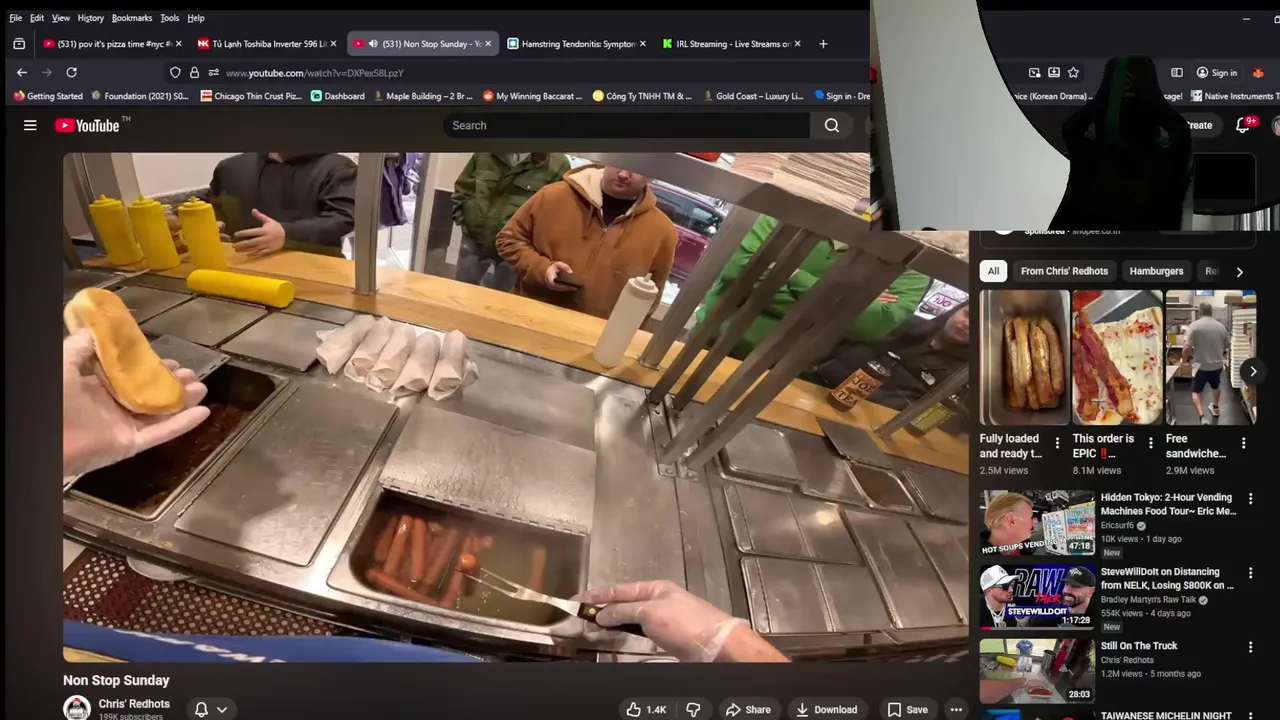Open the tracking protection shield icon
1280x720 pixels.
[175, 72]
